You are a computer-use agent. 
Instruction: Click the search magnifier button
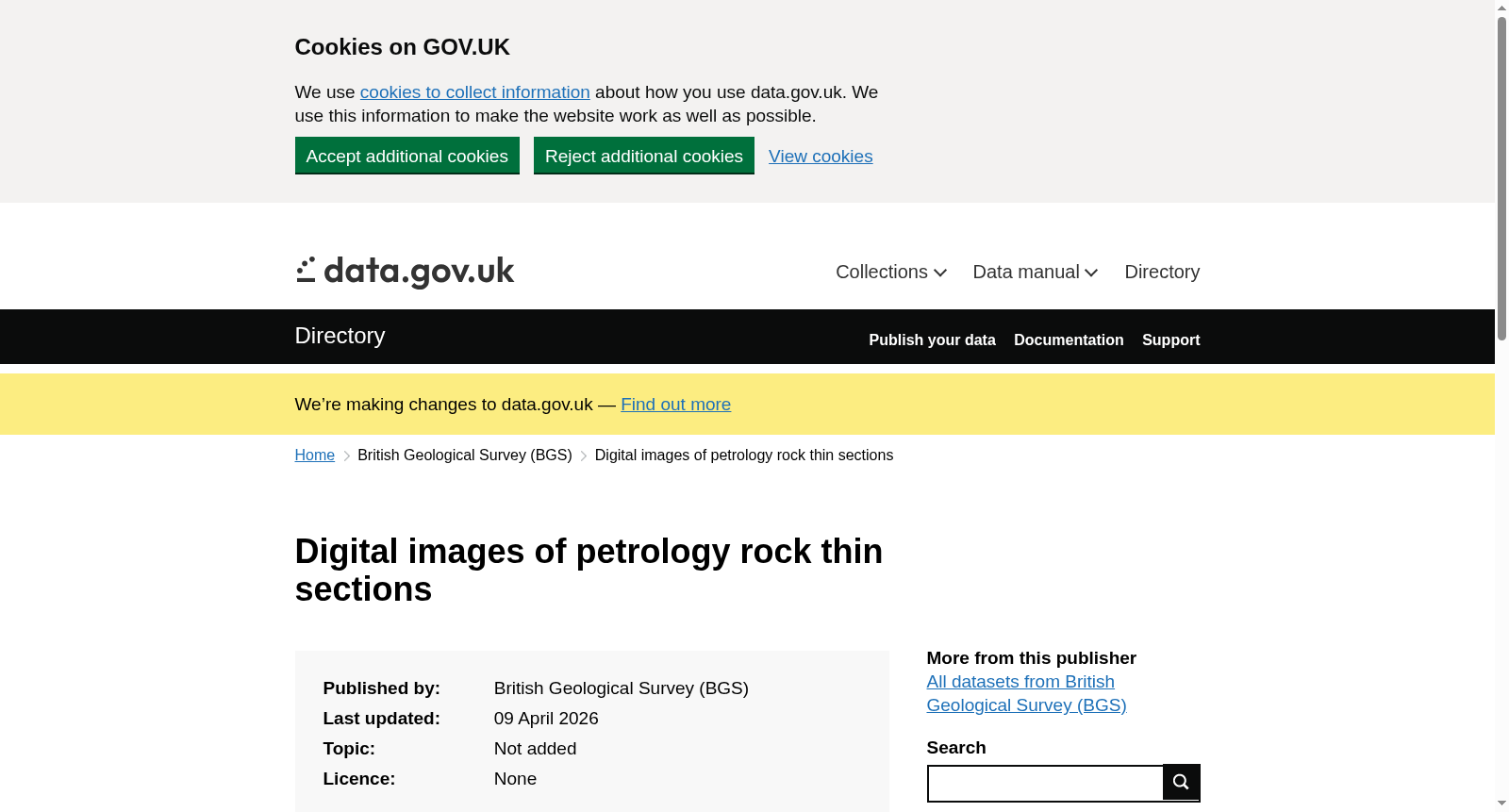click(1181, 782)
